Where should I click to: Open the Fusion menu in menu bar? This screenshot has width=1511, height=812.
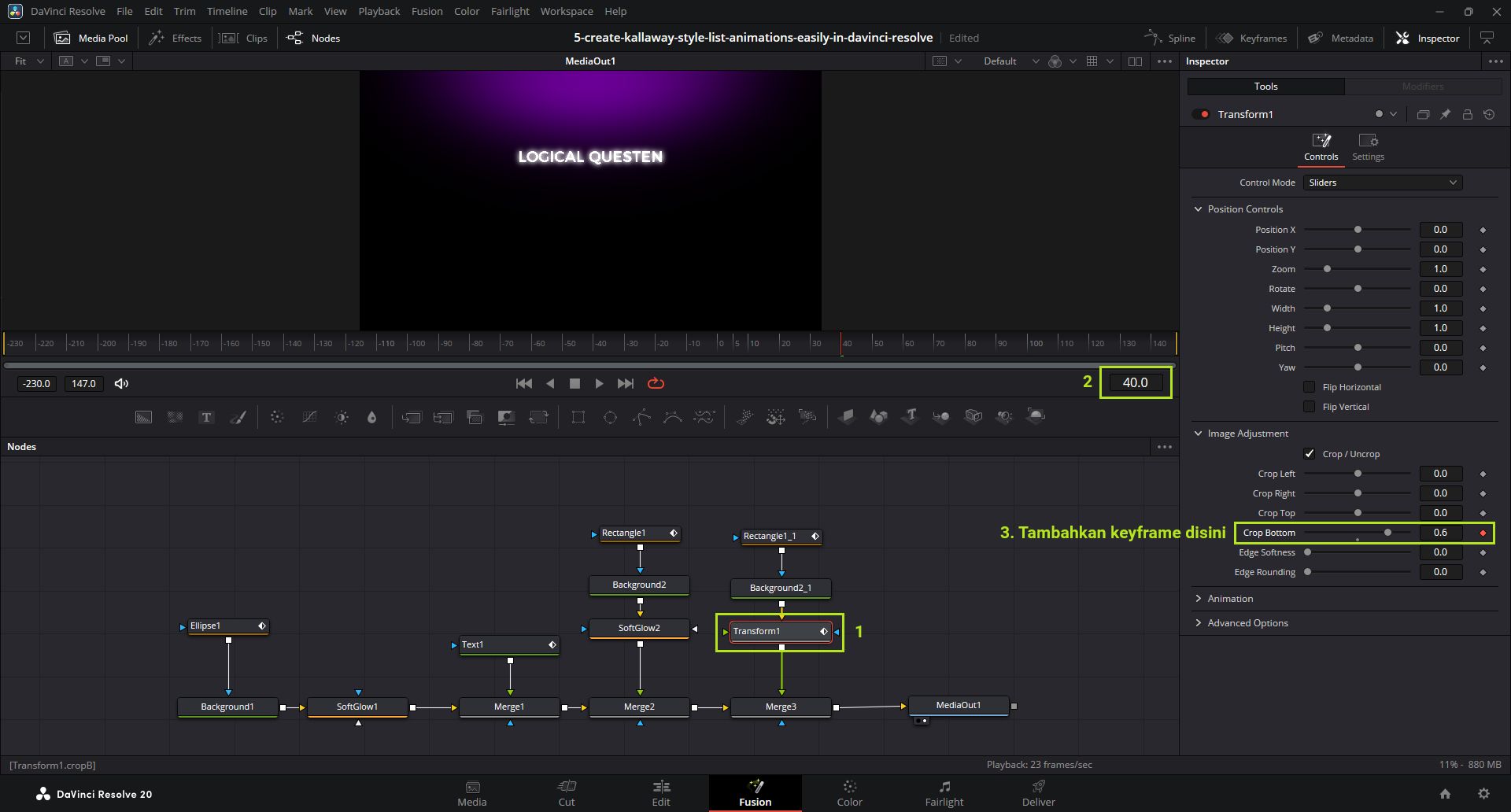(x=427, y=11)
